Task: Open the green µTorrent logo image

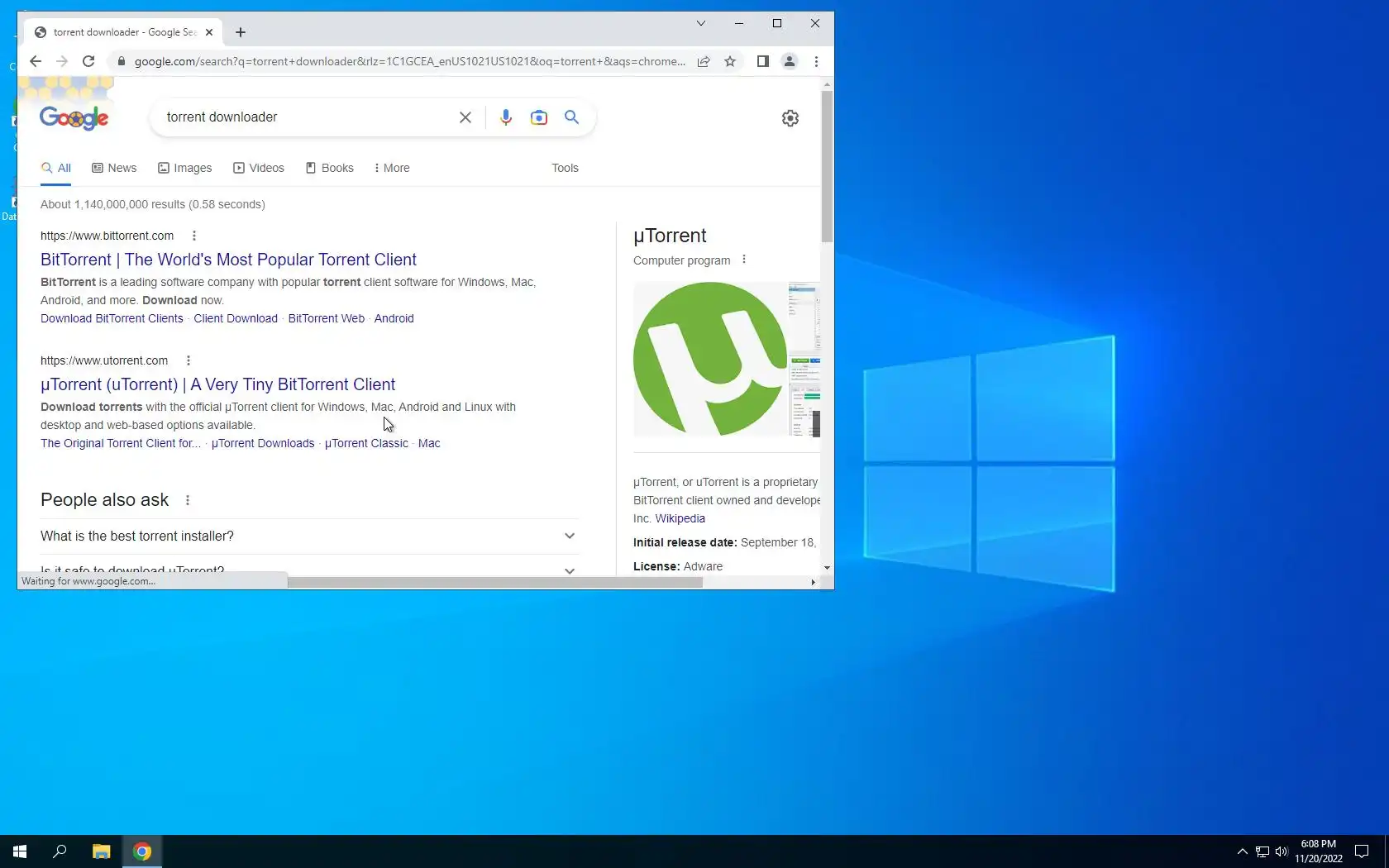Action: (710, 359)
